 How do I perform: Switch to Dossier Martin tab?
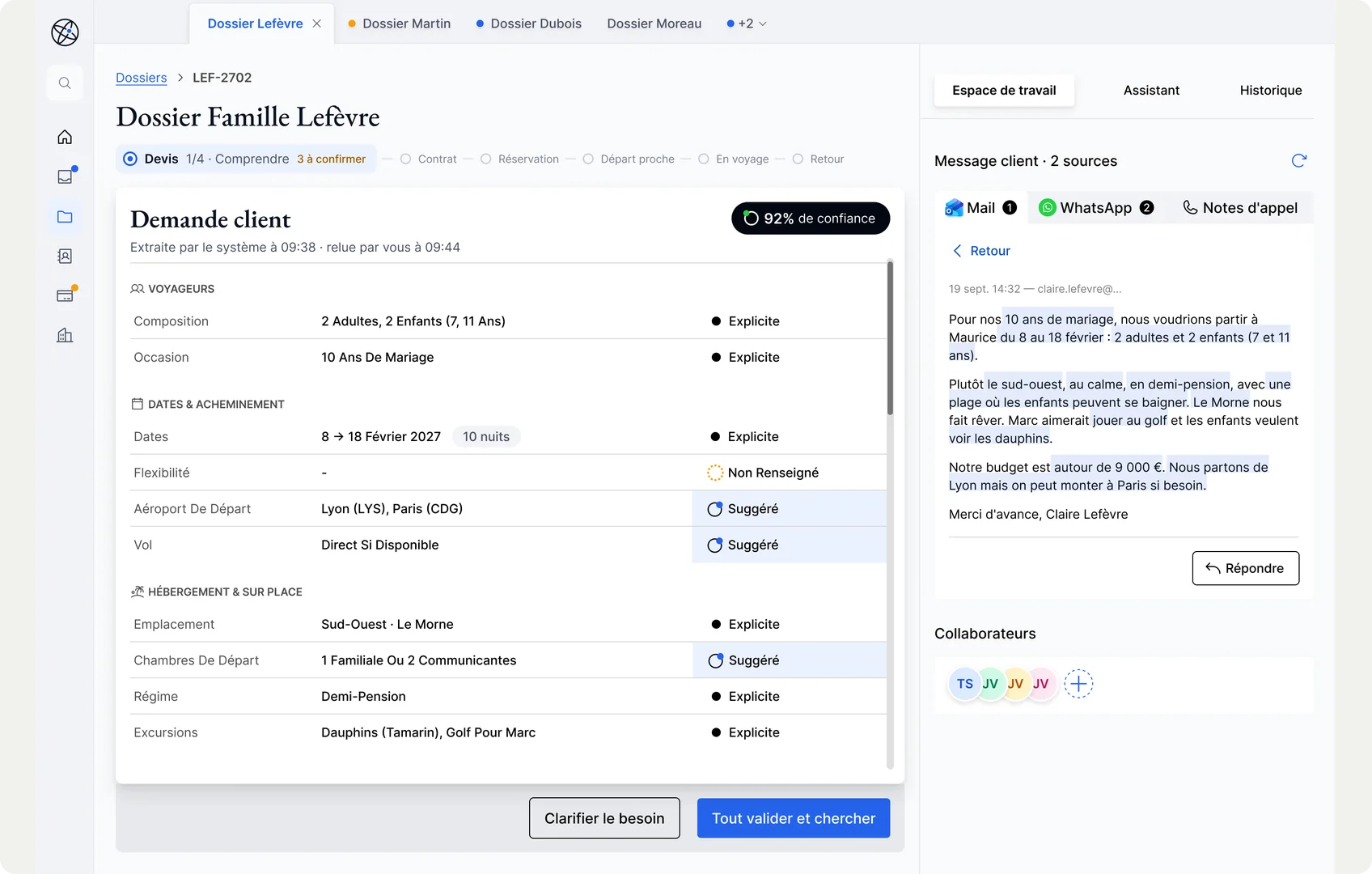click(400, 23)
